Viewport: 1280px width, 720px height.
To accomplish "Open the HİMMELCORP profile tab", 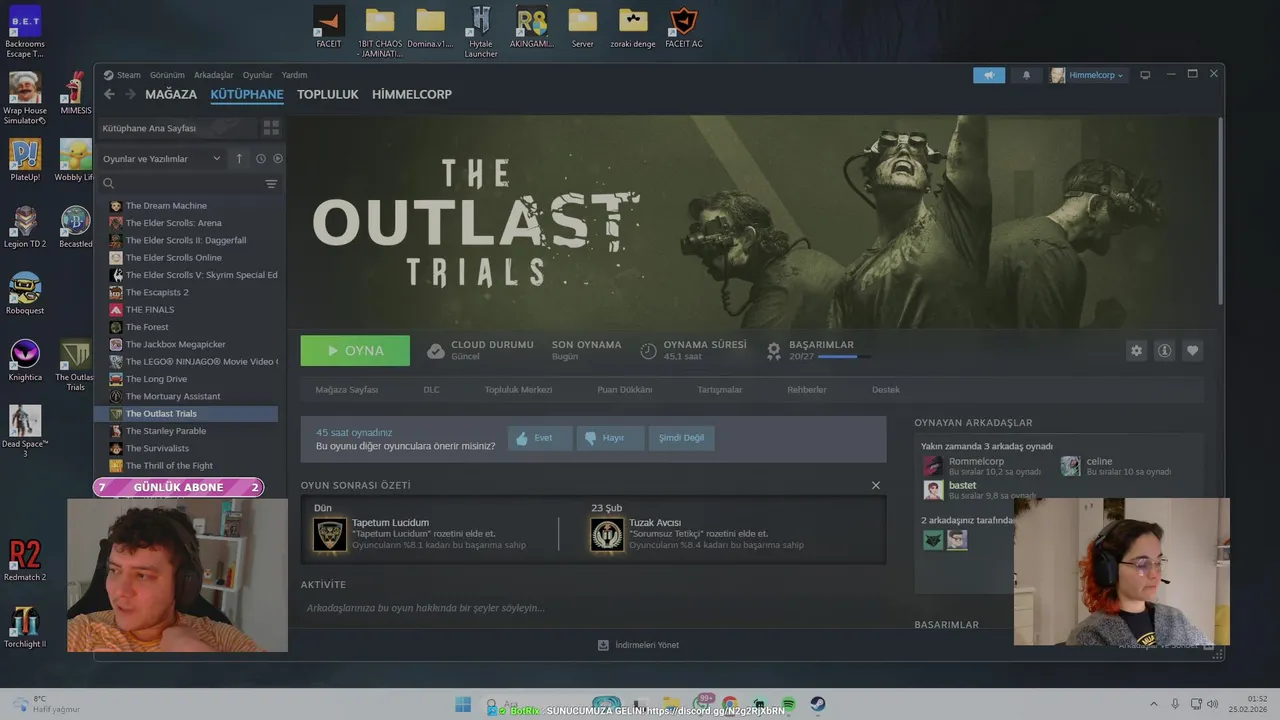I will (x=412, y=94).
